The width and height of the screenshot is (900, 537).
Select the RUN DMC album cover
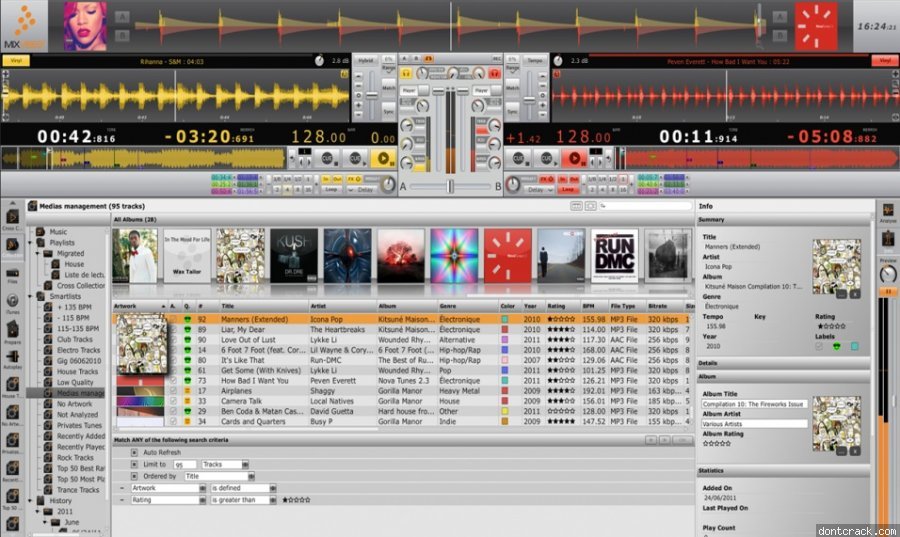614,256
